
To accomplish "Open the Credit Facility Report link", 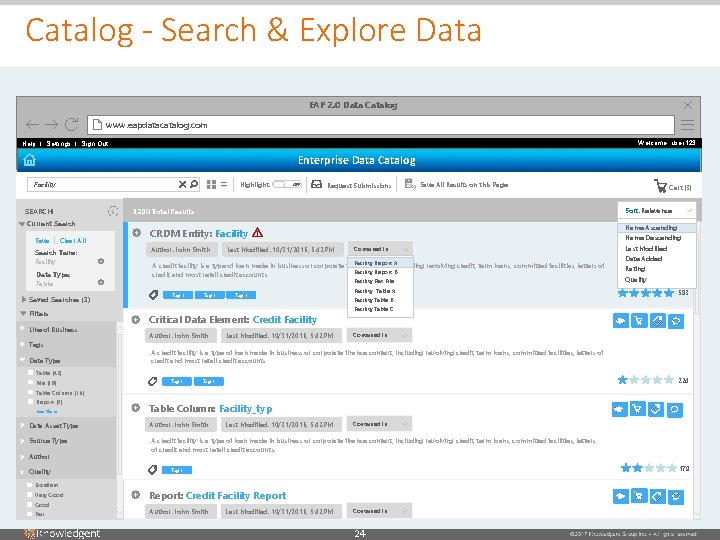I will coord(236,495).
